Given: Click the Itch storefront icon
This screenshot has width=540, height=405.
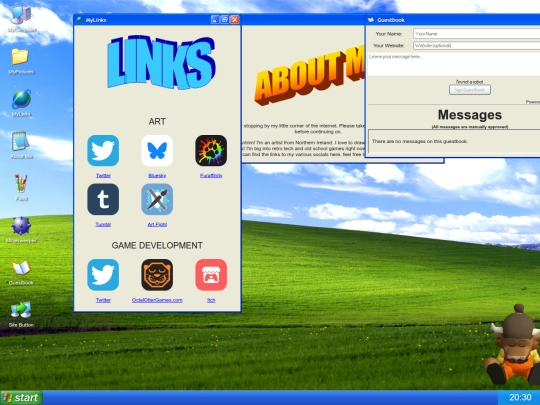Looking at the screenshot, I should coord(211,275).
